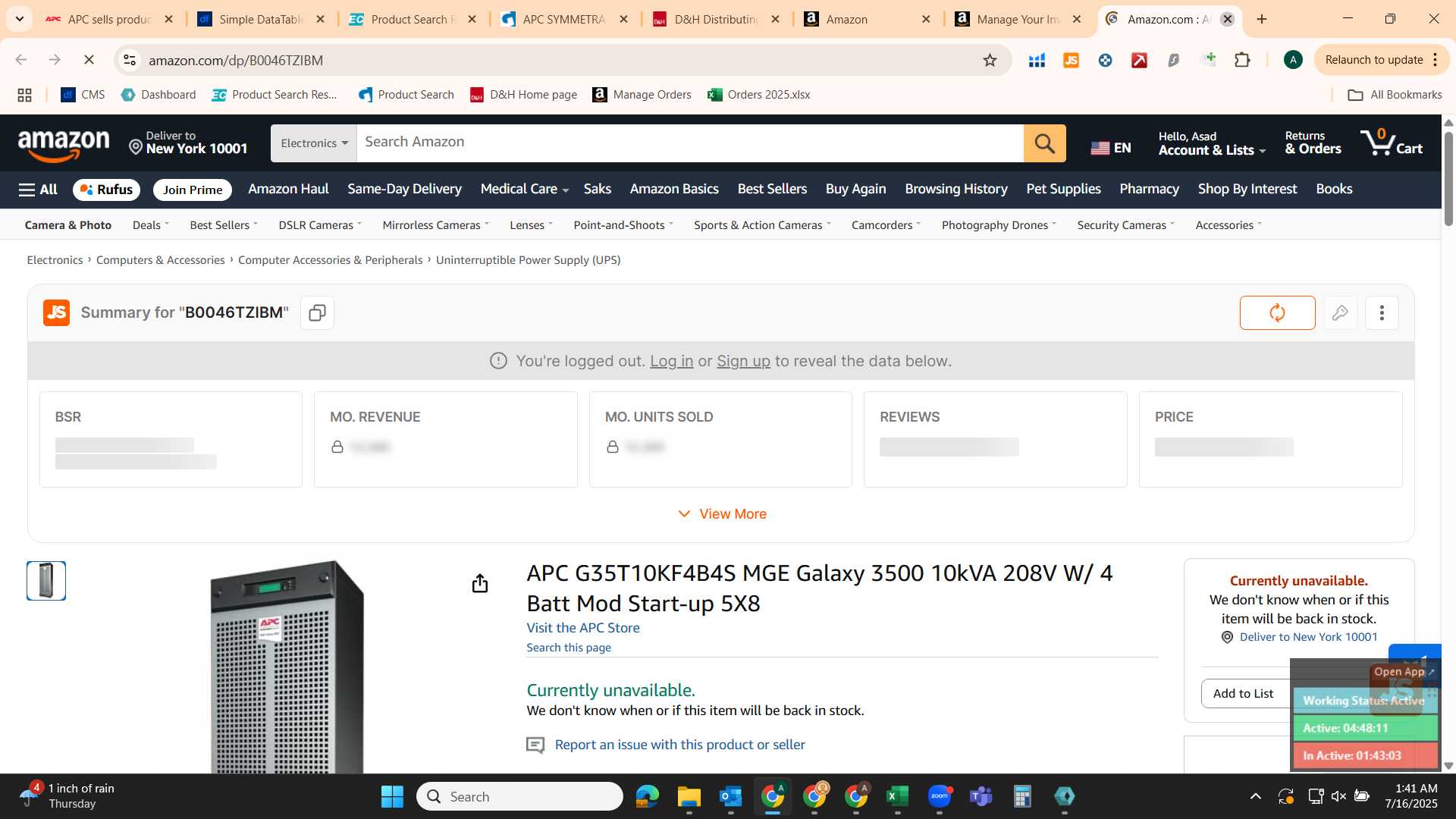The height and width of the screenshot is (819, 1456).
Task: Expand the Lenses submenu
Action: [531, 225]
